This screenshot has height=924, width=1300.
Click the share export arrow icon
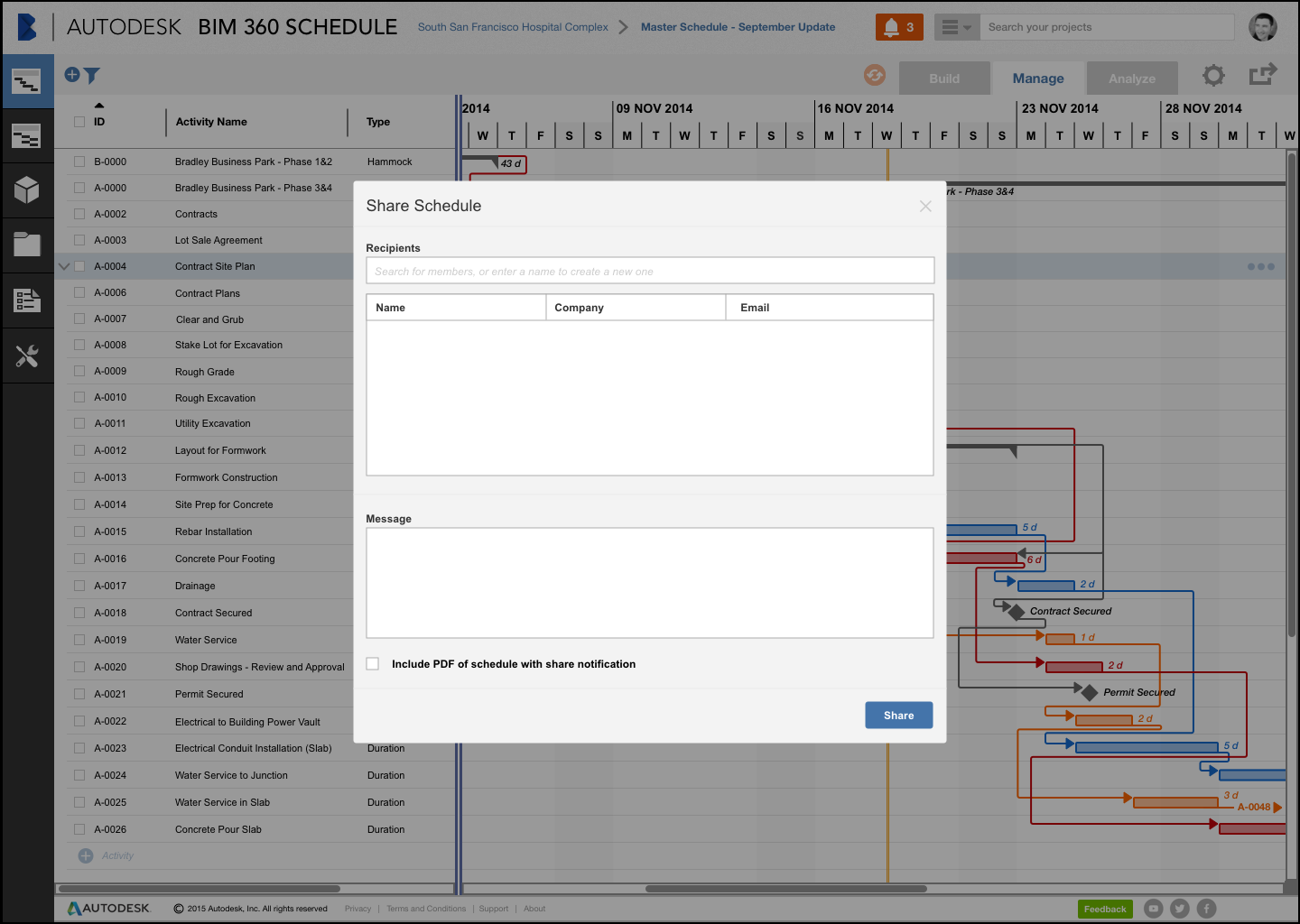click(1264, 74)
